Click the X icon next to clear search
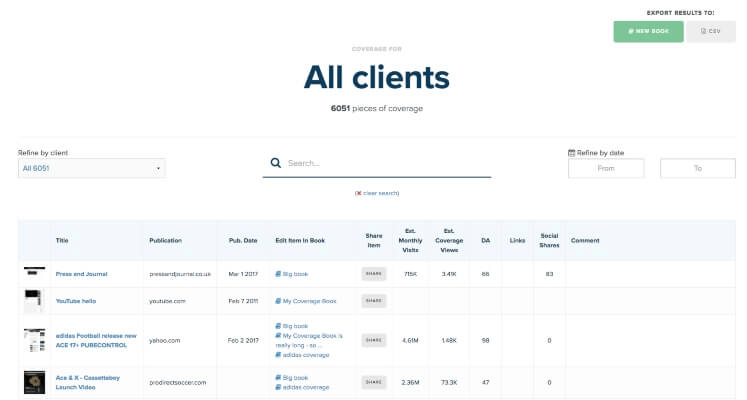 [358, 193]
